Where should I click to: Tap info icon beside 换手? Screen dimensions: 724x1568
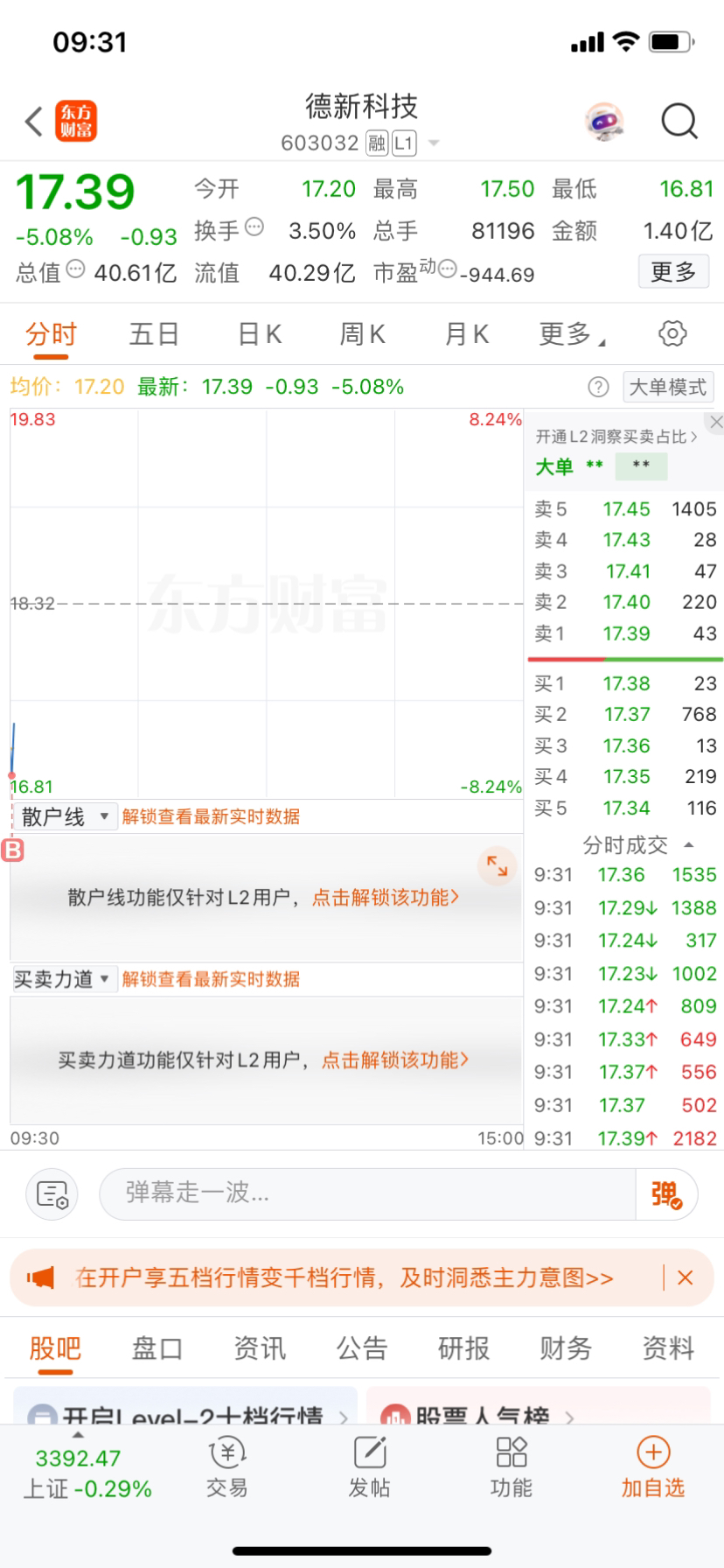254,227
